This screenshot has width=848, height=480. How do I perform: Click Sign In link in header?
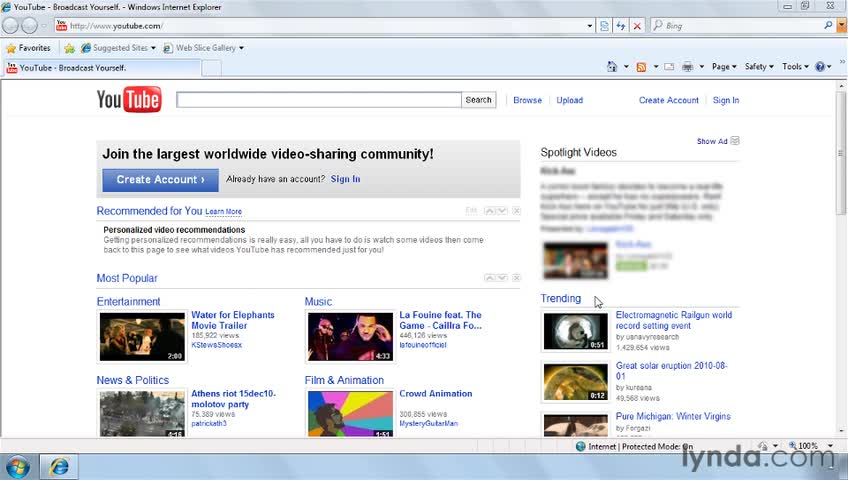click(x=726, y=100)
